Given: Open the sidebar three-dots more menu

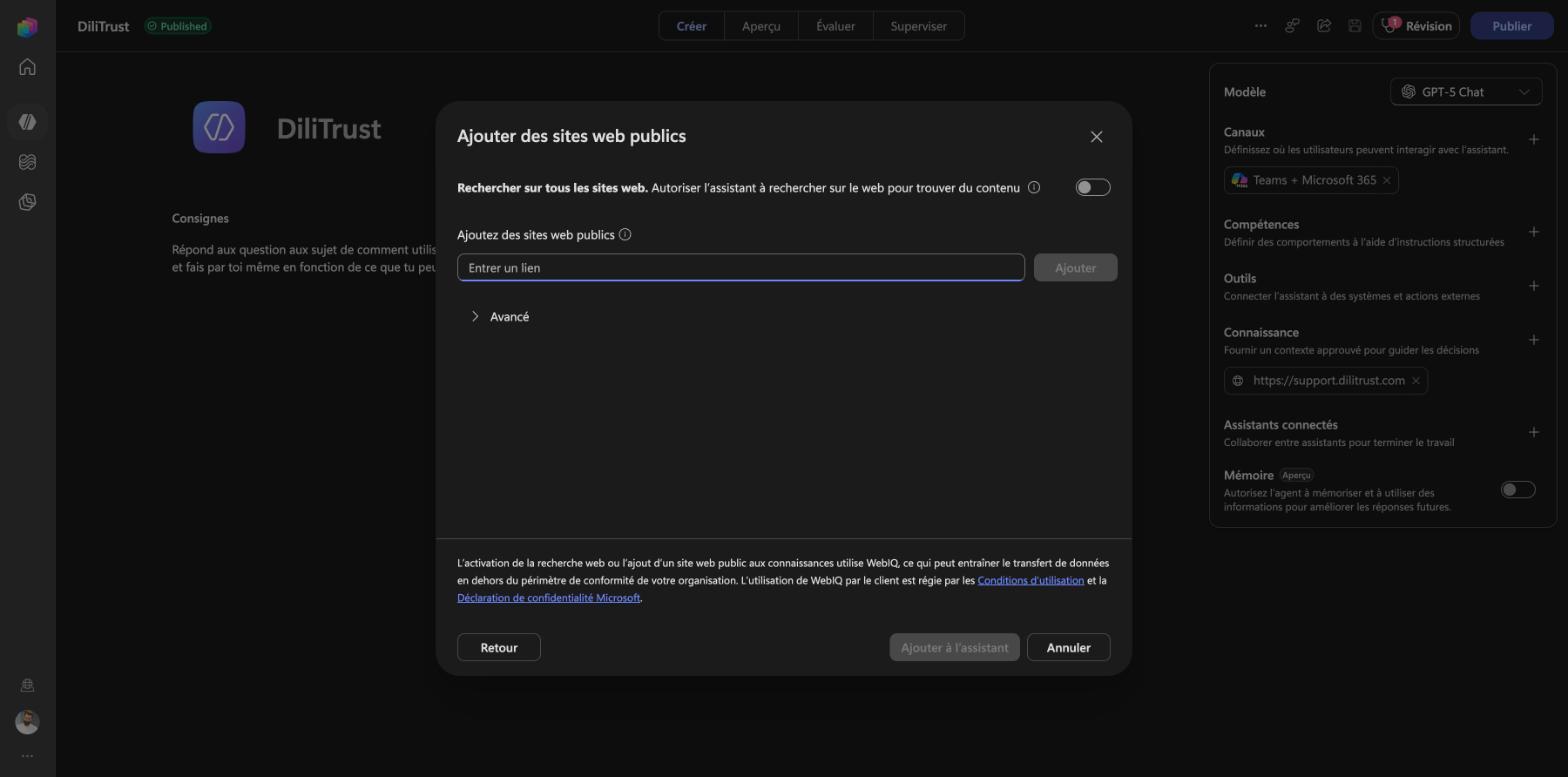Looking at the screenshot, I should point(27,756).
